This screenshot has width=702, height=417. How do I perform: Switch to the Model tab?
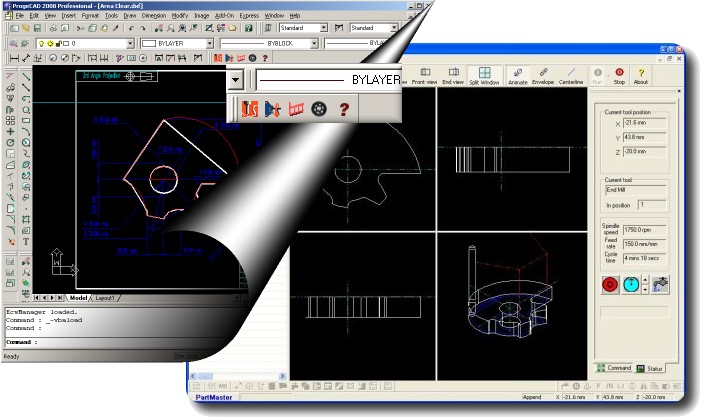point(78,298)
